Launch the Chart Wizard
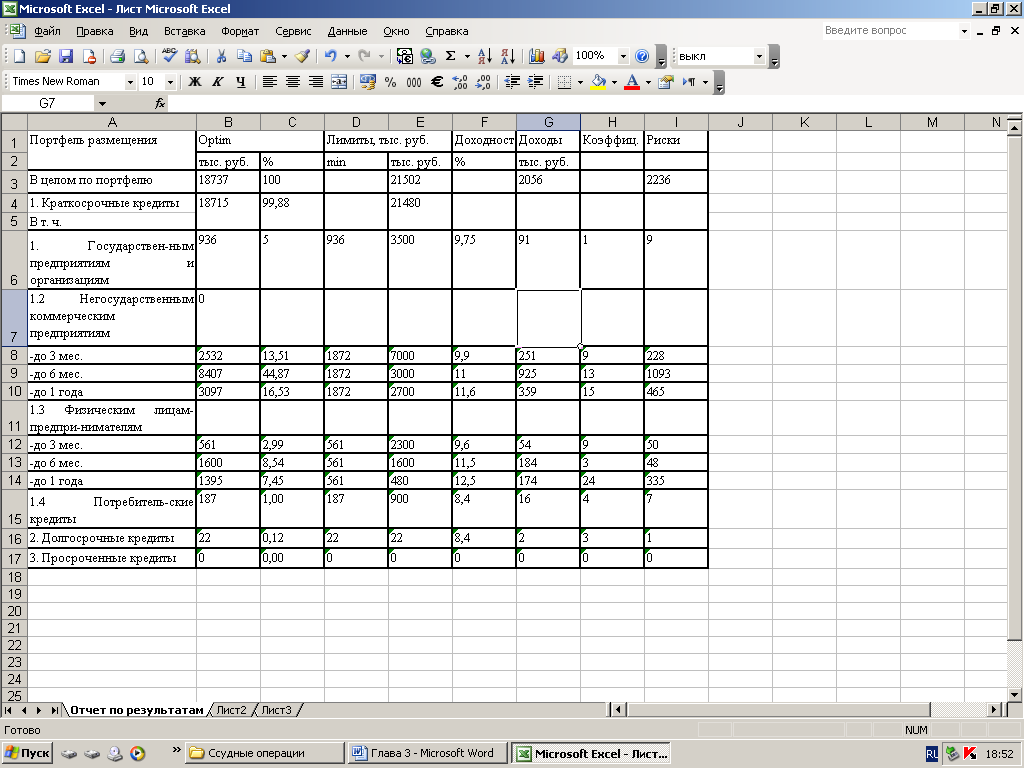Image resolution: width=1024 pixels, height=768 pixels. [x=536, y=57]
